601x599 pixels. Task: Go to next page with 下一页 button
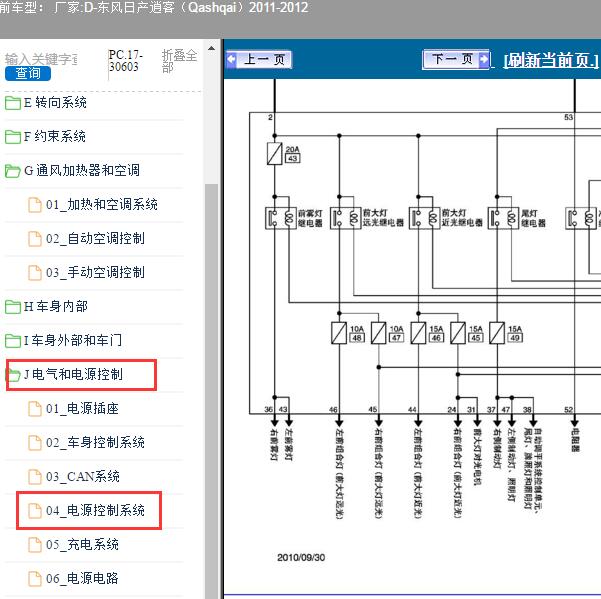[456, 59]
